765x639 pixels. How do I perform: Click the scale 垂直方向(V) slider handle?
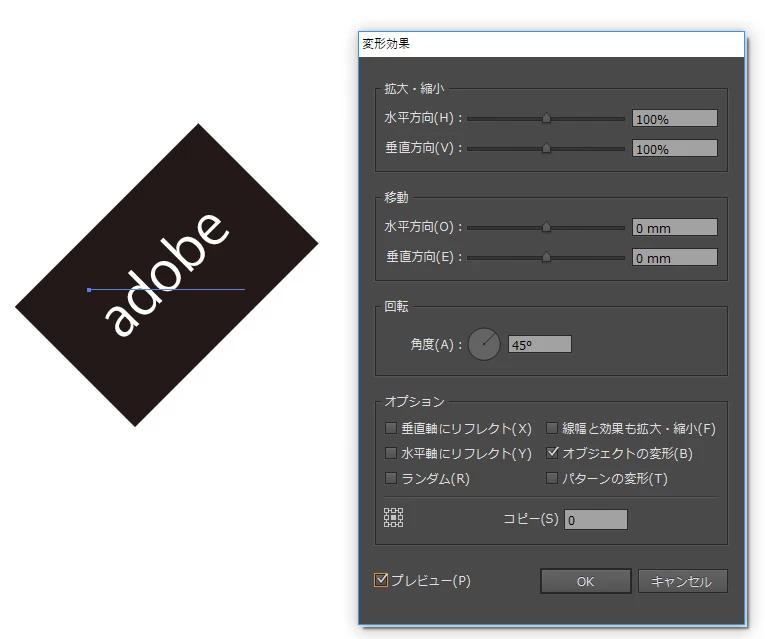[546, 147]
